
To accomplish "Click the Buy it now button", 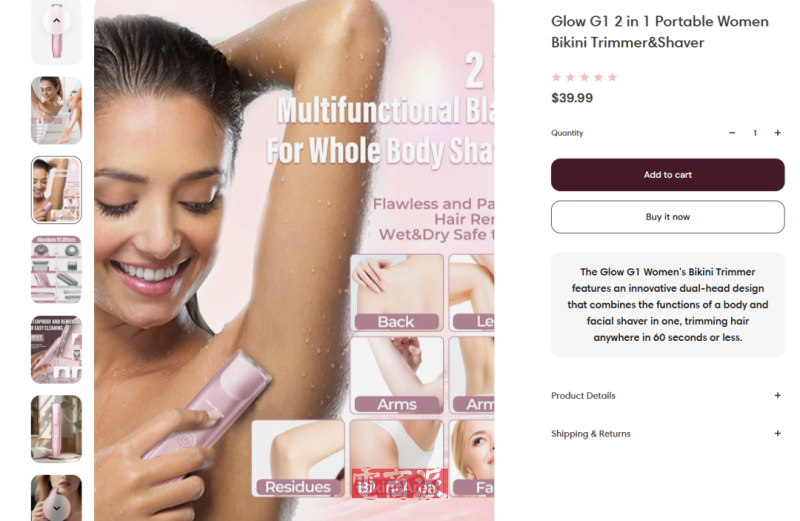I will (667, 217).
